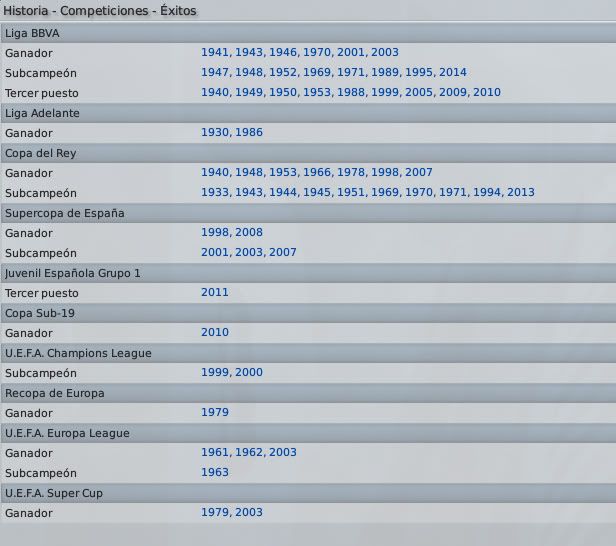Open the 1941 Liga BBVA Ganador year
Screen dimensions: 616x546
pyautogui.click(x=215, y=52)
